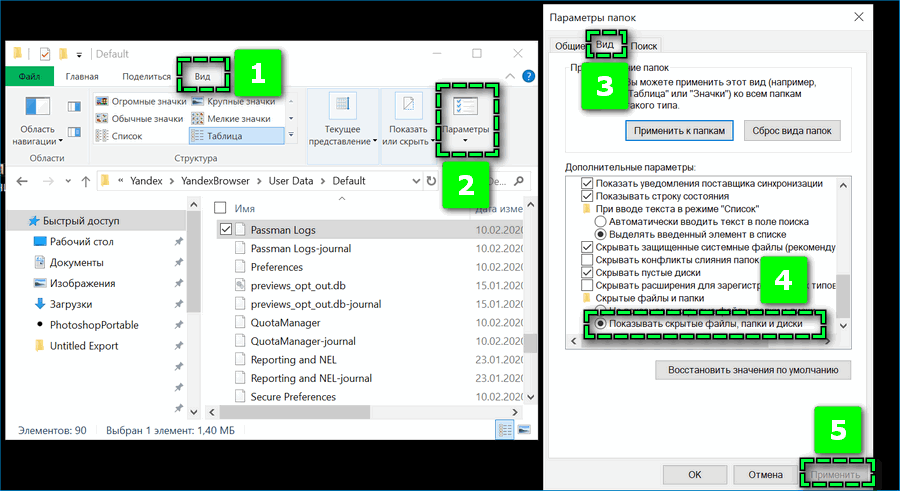Click the Up arrow navigation button

click(x=84, y=181)
